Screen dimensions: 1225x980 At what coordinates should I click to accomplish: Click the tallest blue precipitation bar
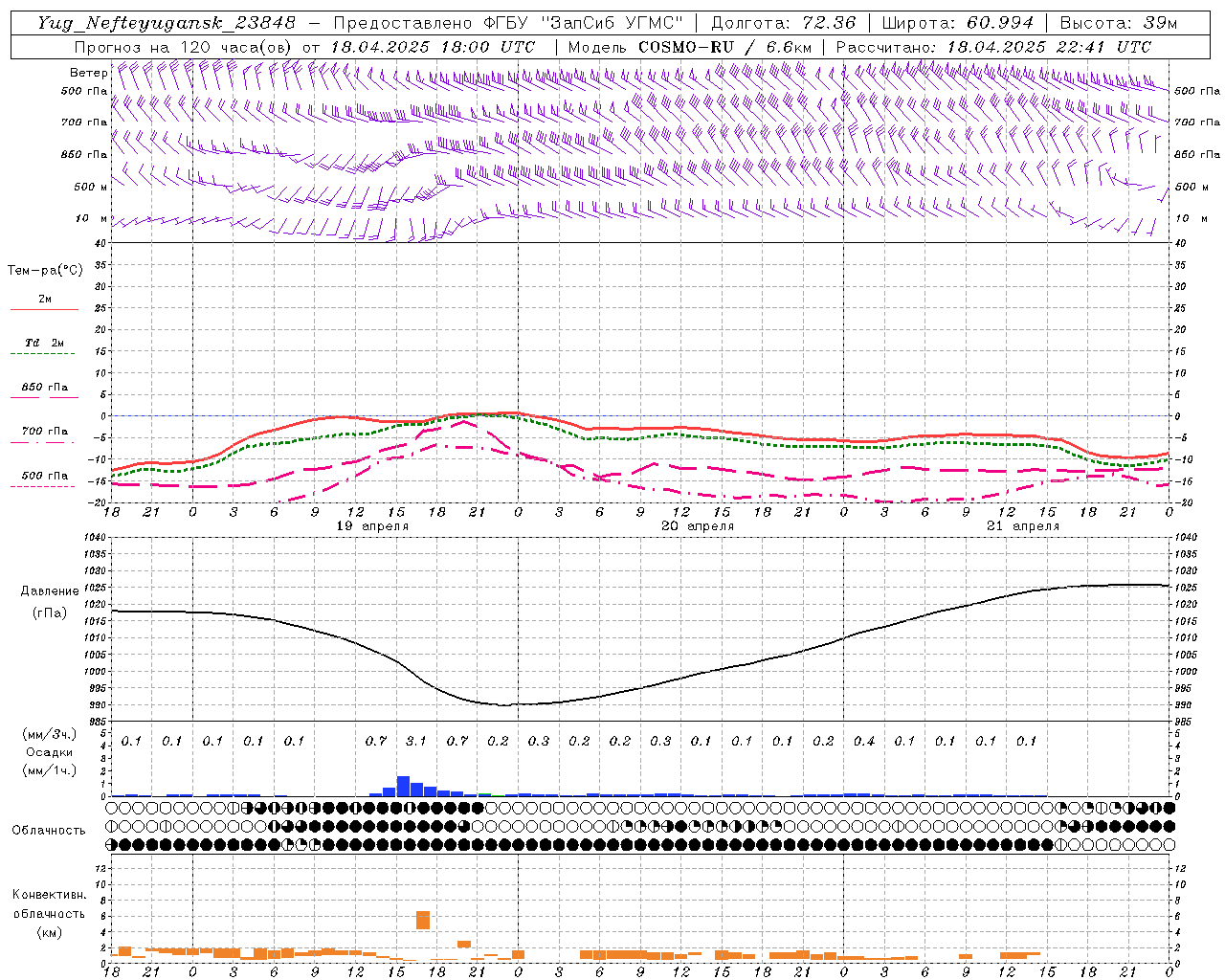coord(403,786)
